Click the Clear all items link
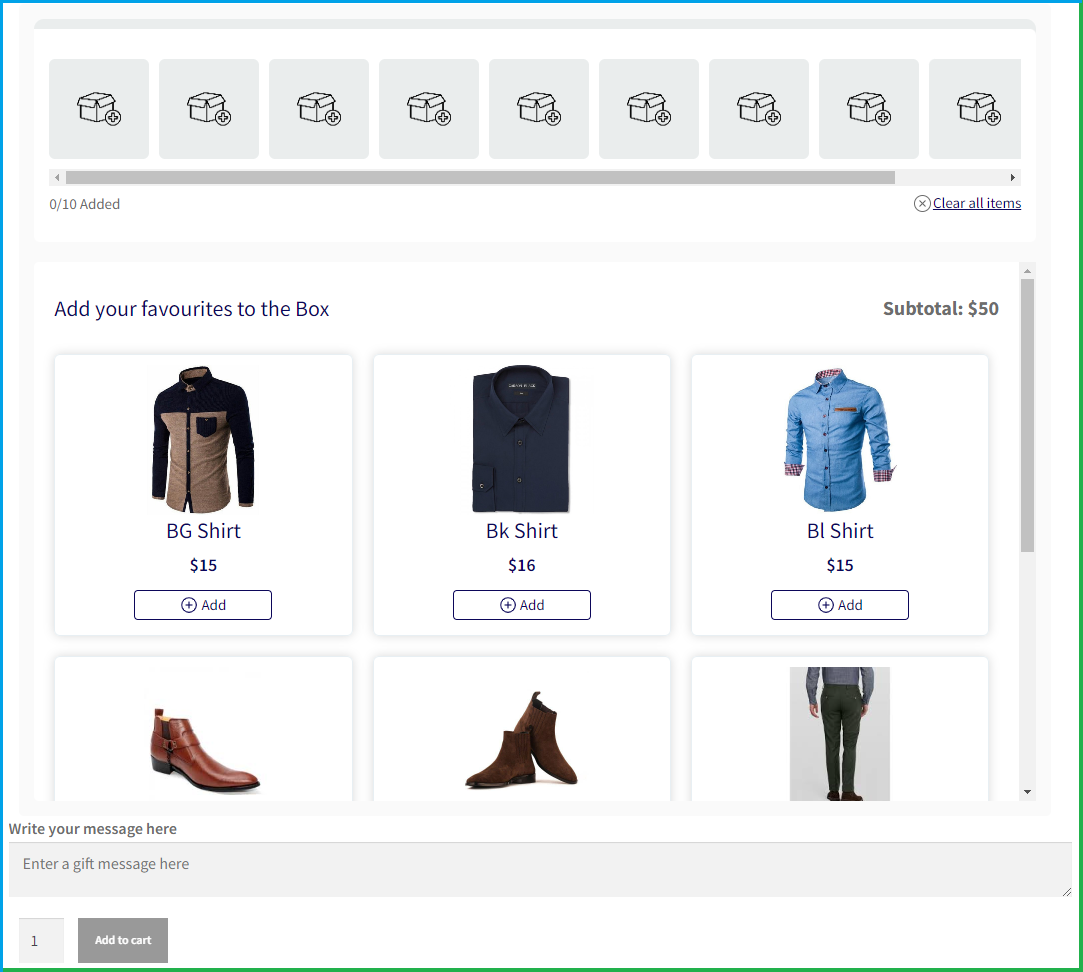 976,203
